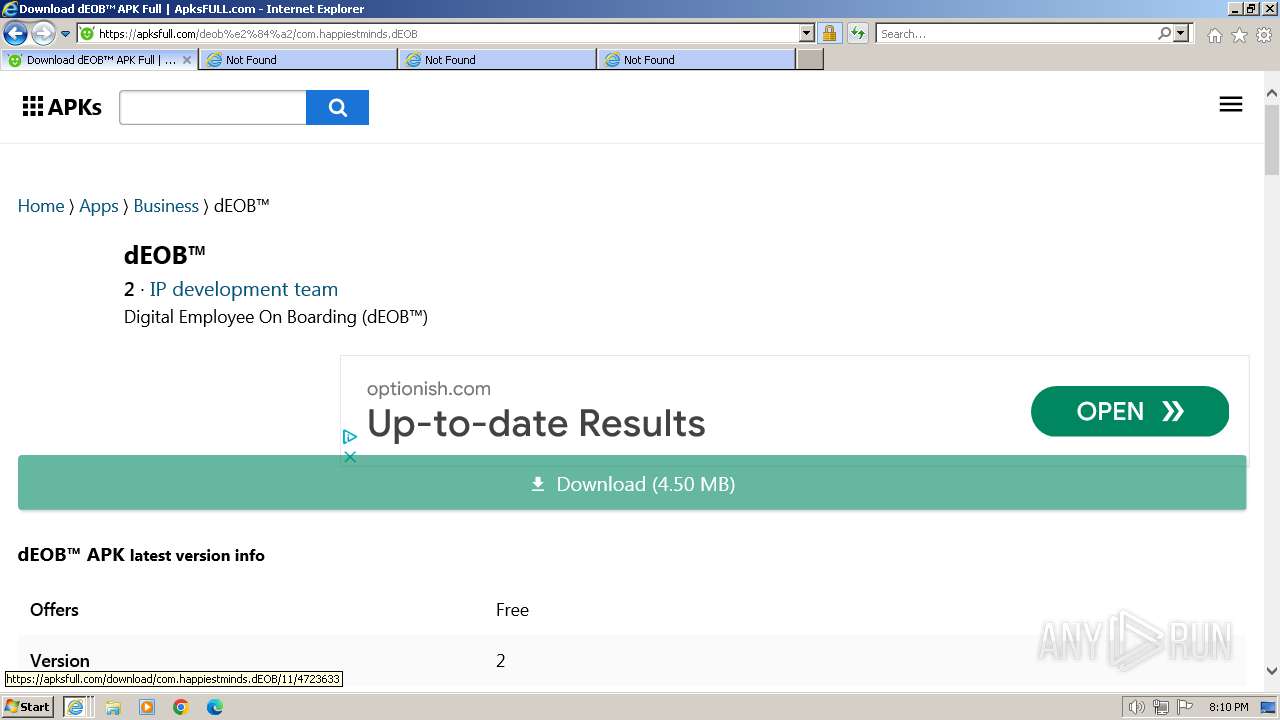
Task: Click the Offers row label
Action: click(54, 610)
